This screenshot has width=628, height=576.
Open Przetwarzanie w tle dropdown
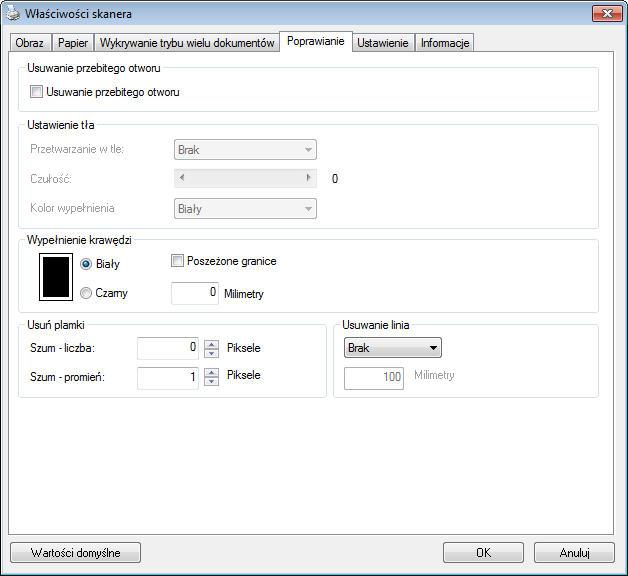coord(245,150)
